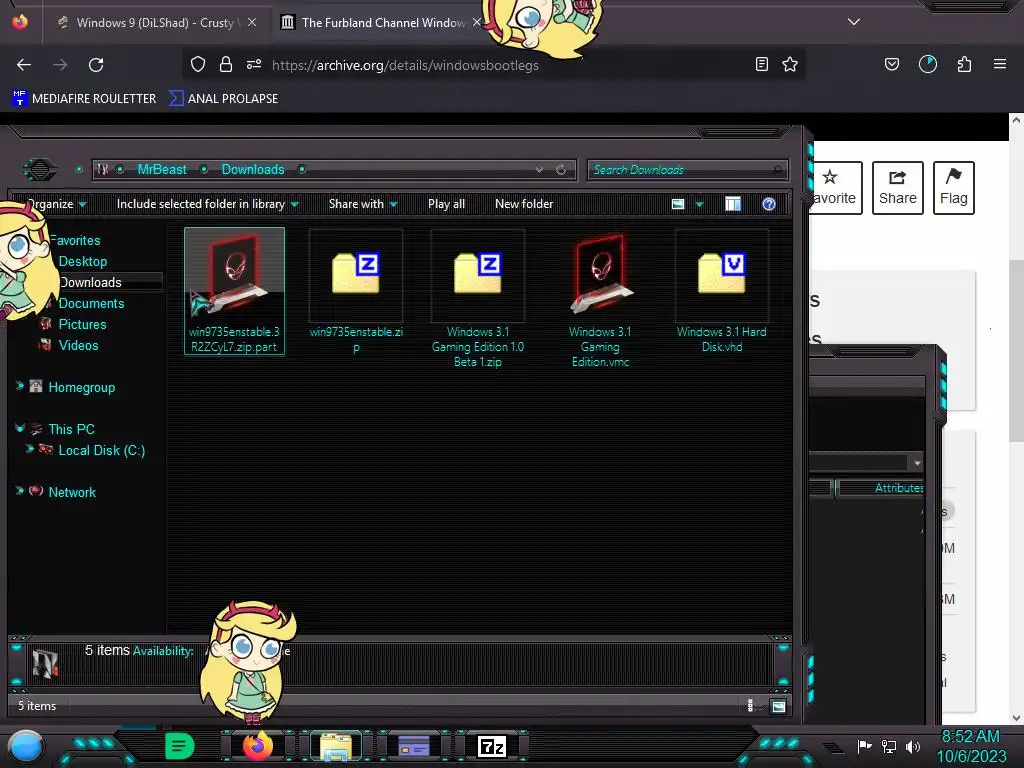Open the Pocket save icon
The height and width of the screenshot is (768, 1024).
891,64
